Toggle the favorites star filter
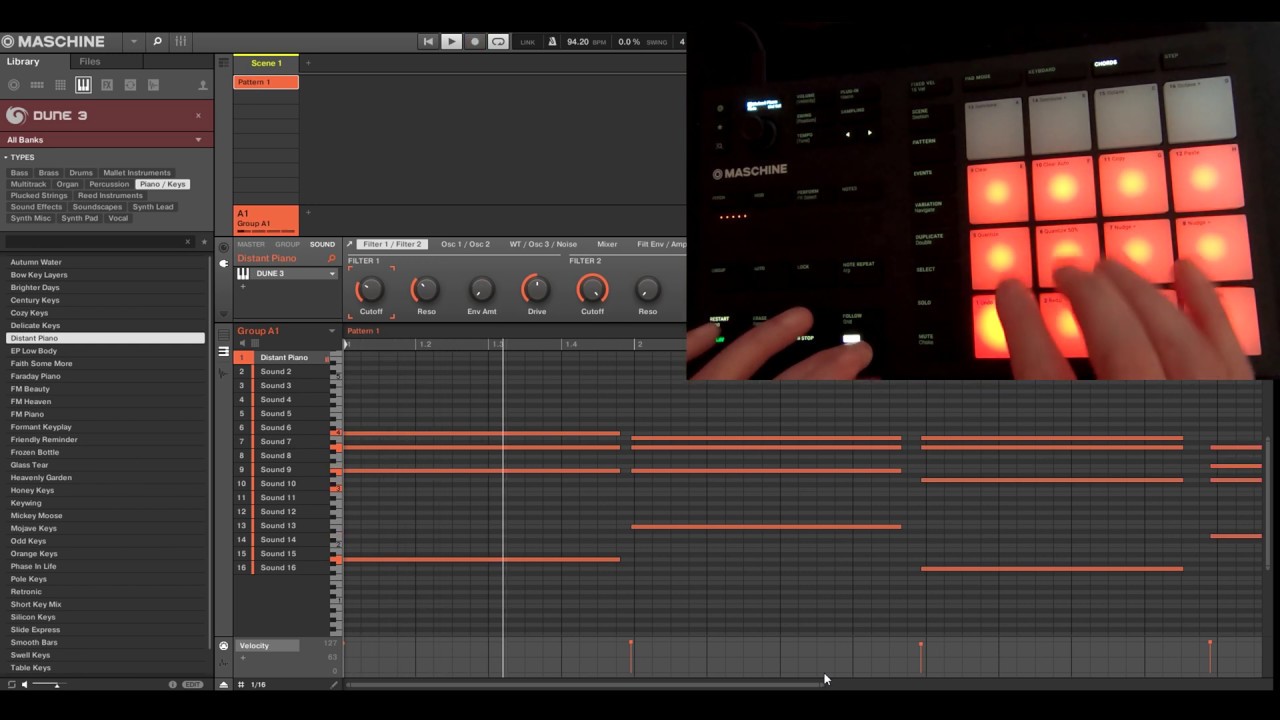Image resolution: width=1280 pixels, height=720 pixels. (x=203, y=242)
